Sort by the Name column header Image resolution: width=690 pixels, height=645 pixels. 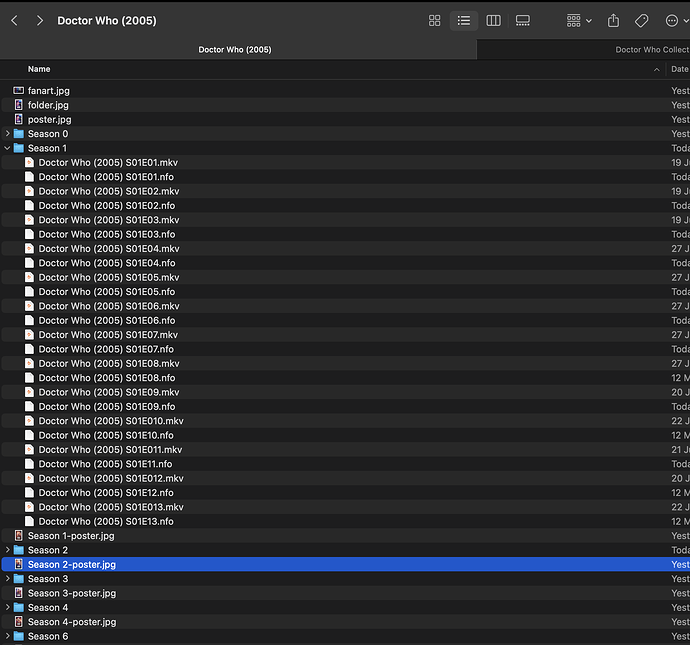(39, 69)
